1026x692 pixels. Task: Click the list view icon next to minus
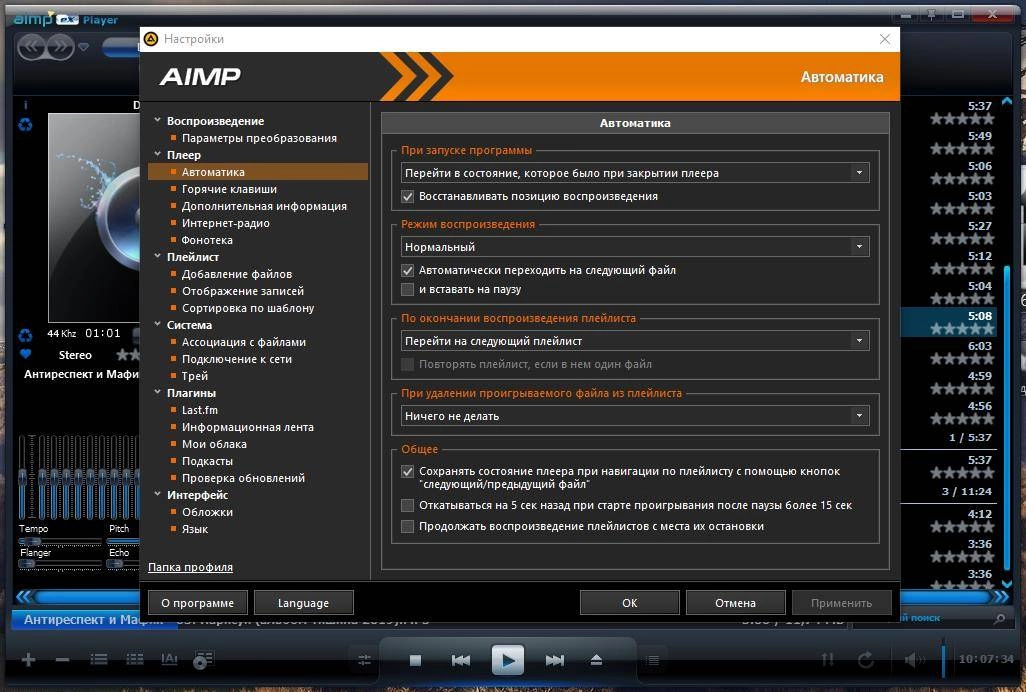pos(99,659)
